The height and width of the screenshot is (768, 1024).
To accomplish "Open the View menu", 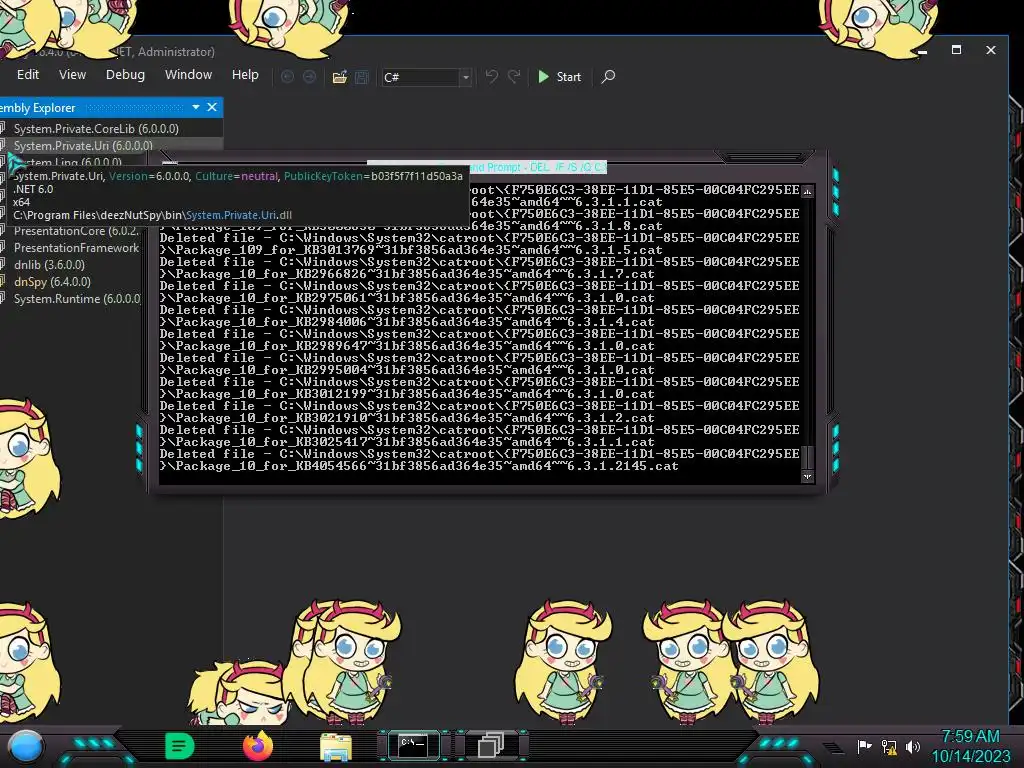I will (x=72, y=75).
